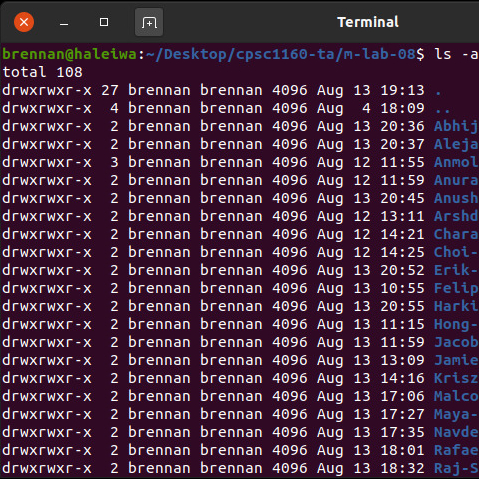479x479 pixels.
Task: Click the 'total 108' output line
Action: pos(42,72)
